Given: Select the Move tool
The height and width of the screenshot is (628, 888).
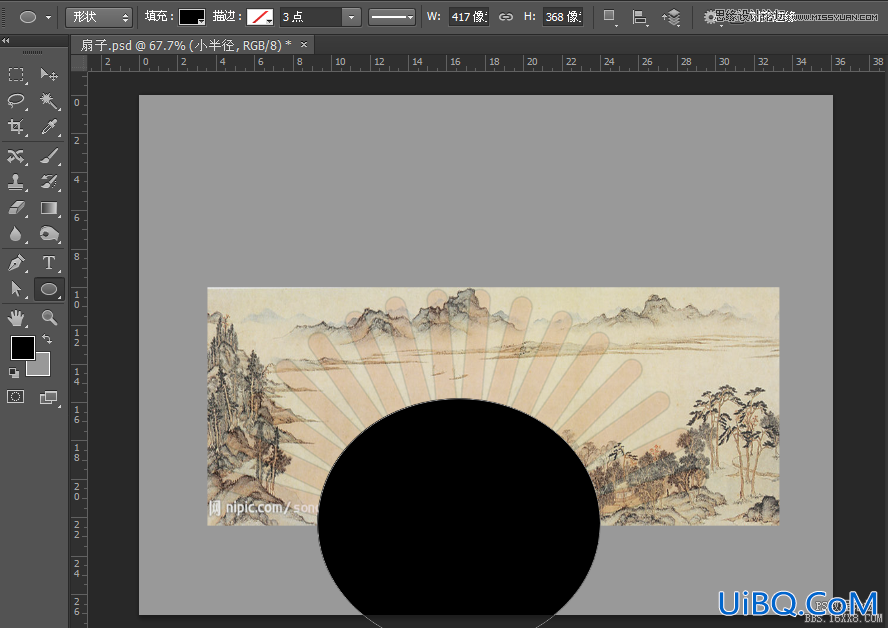Looking at the screenshot, I should tap(49, 74).
